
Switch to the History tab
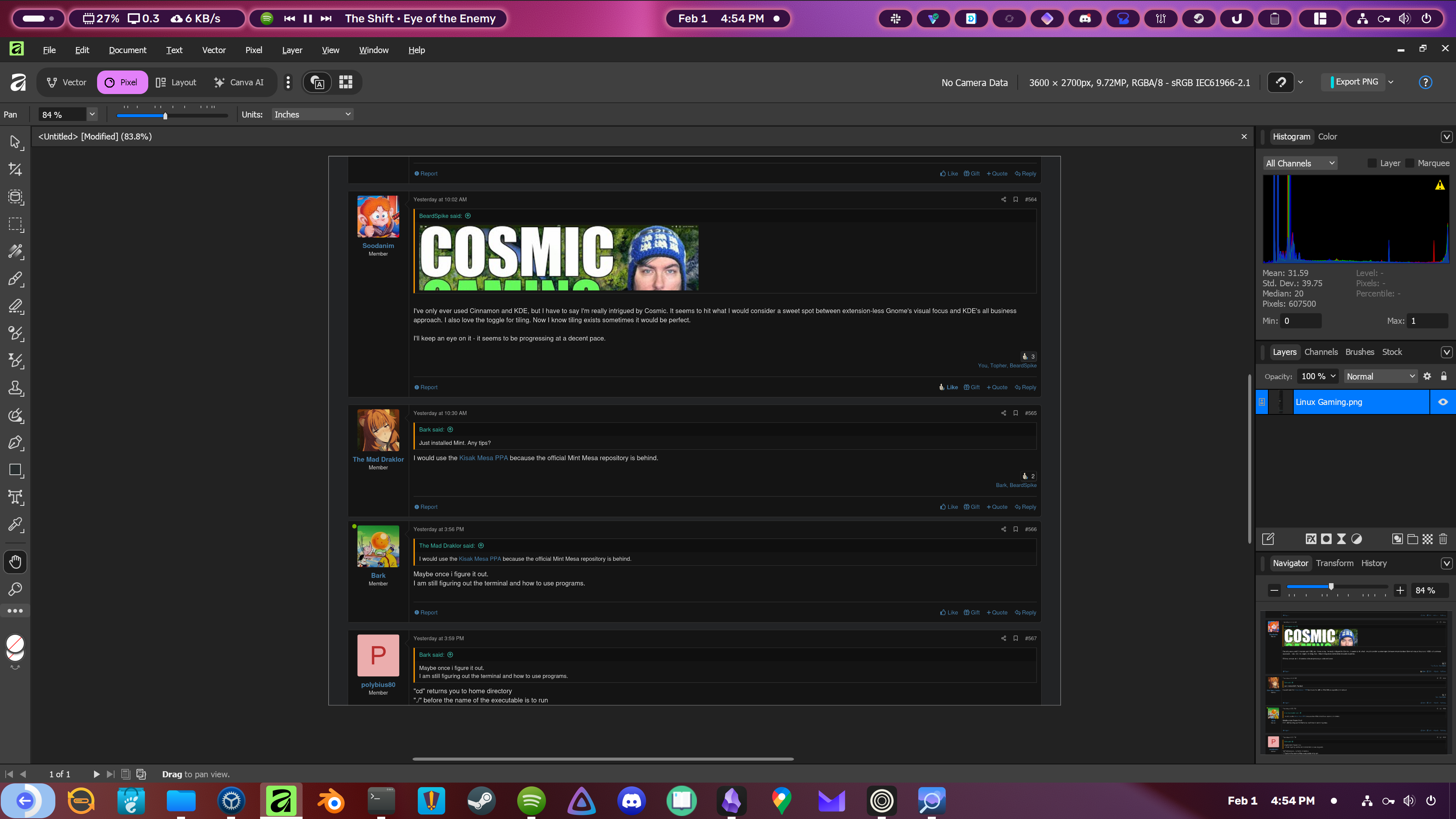click(x=1373, y=563)
